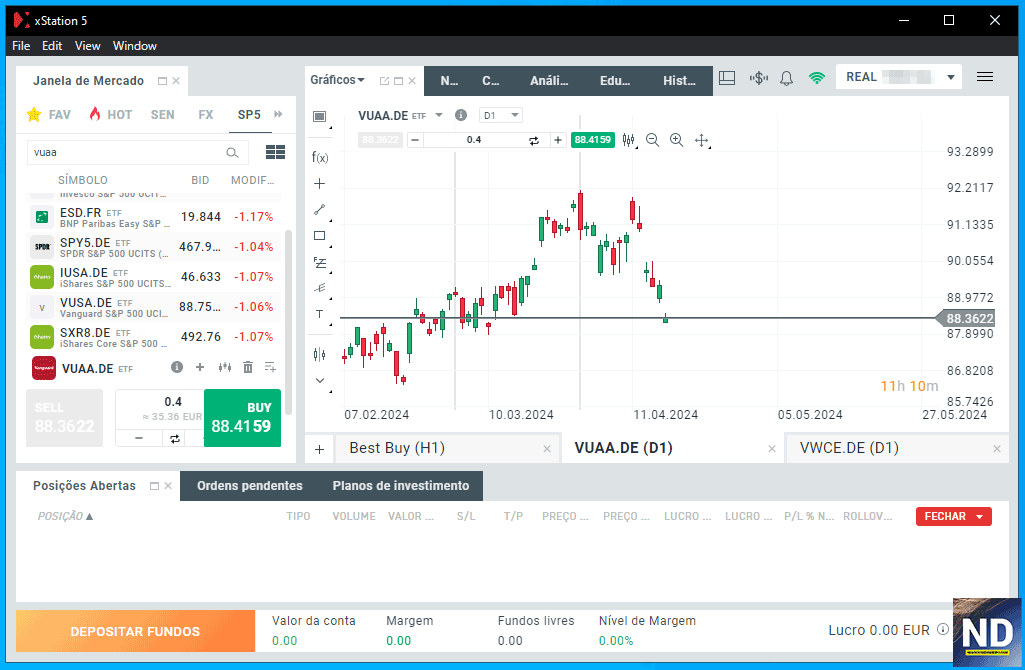This screenshot has width=1025, height=670.
Task: Open the workspace layout icon
Action: (x=727, y=78)
